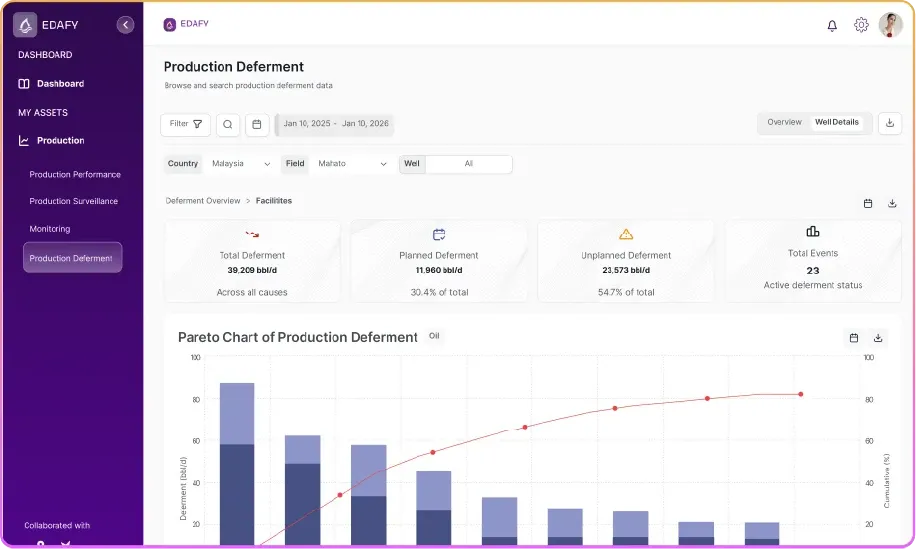Open the user profile avatar

click(x=890, y=25)
